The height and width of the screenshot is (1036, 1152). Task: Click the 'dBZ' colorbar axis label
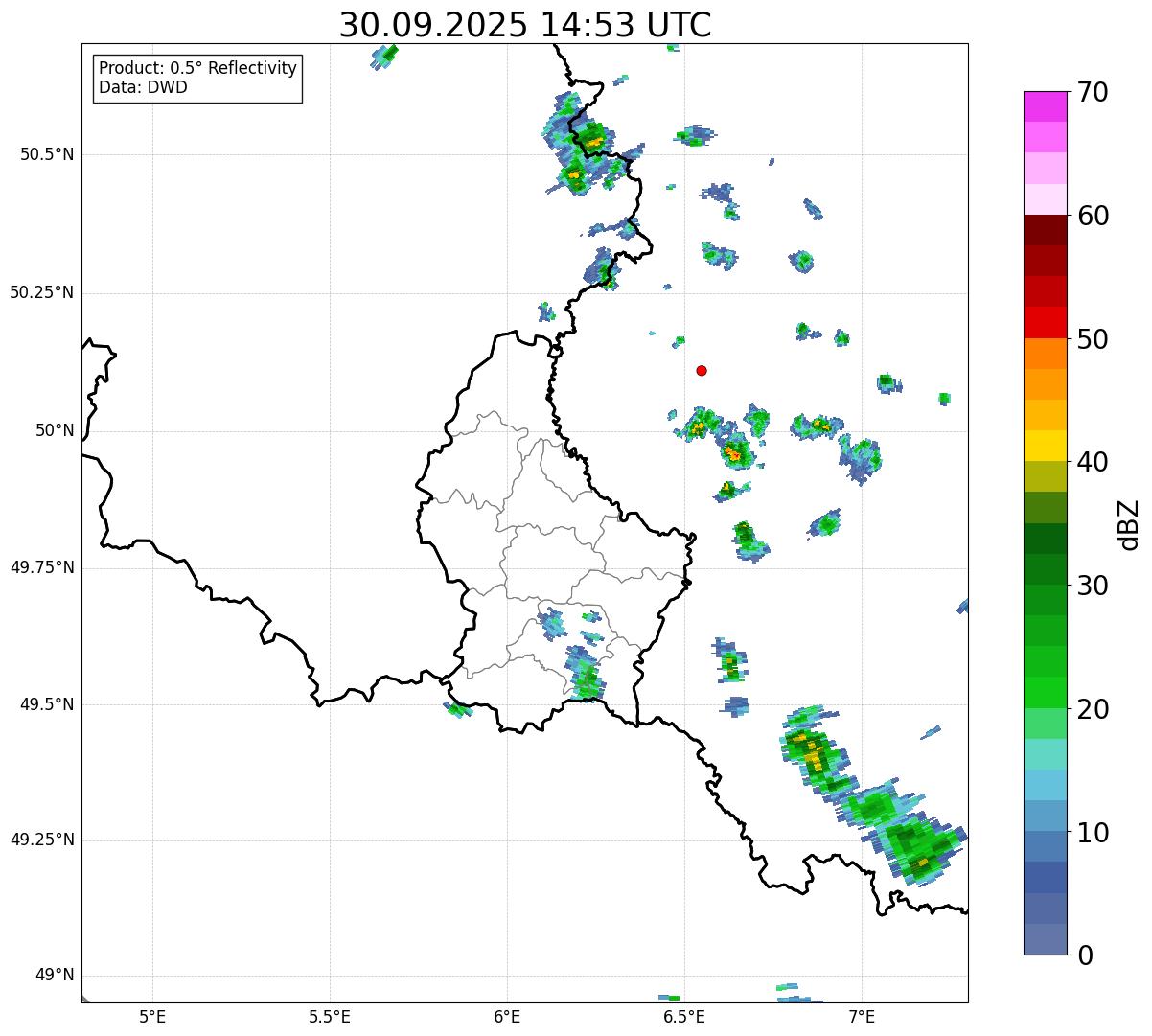(x=1129, y=524)
